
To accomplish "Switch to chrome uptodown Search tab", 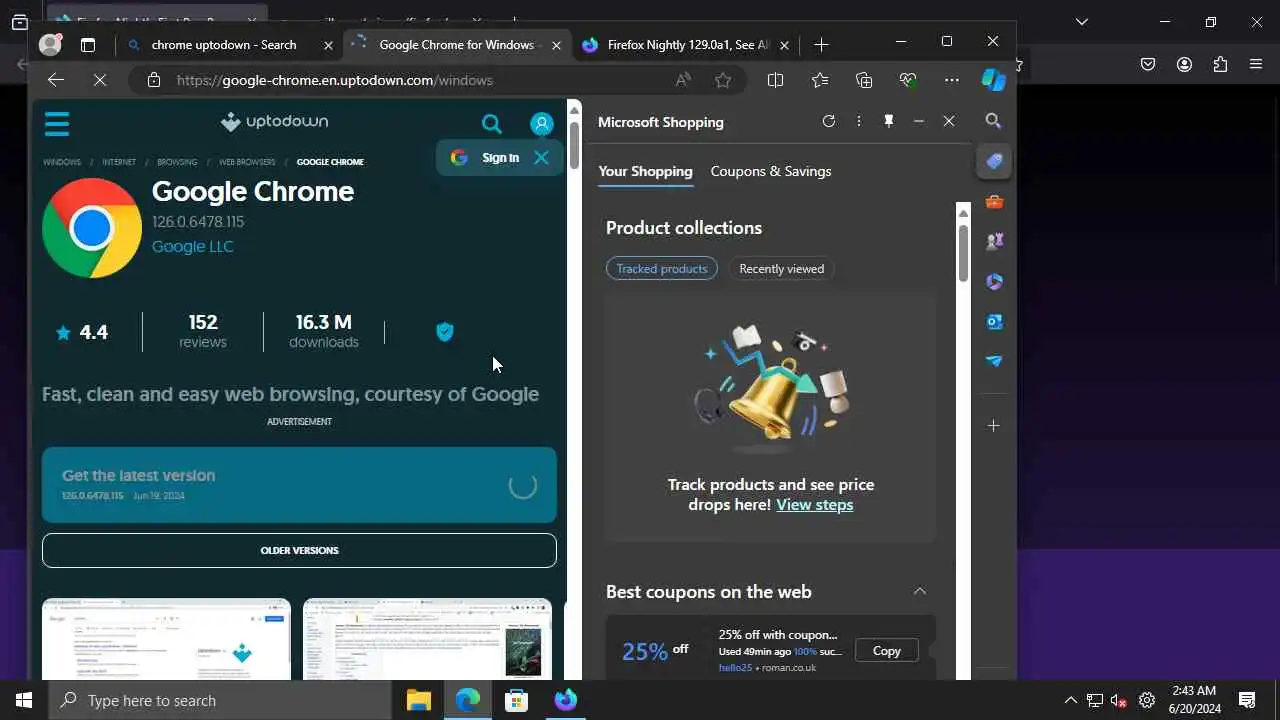I will tap(224, 45).
